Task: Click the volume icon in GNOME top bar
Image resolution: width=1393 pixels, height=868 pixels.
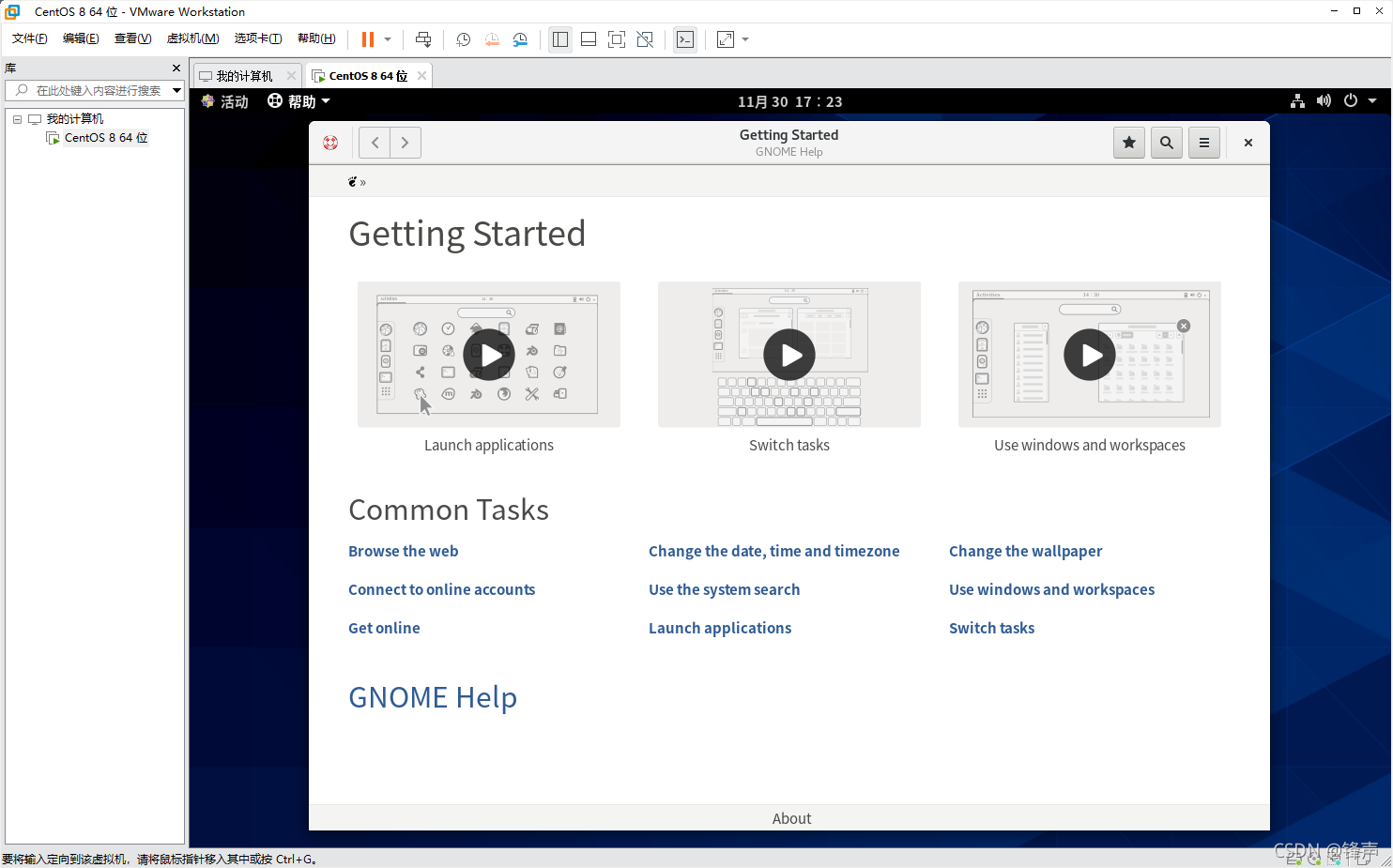Action: click(x=1324, y=101)
